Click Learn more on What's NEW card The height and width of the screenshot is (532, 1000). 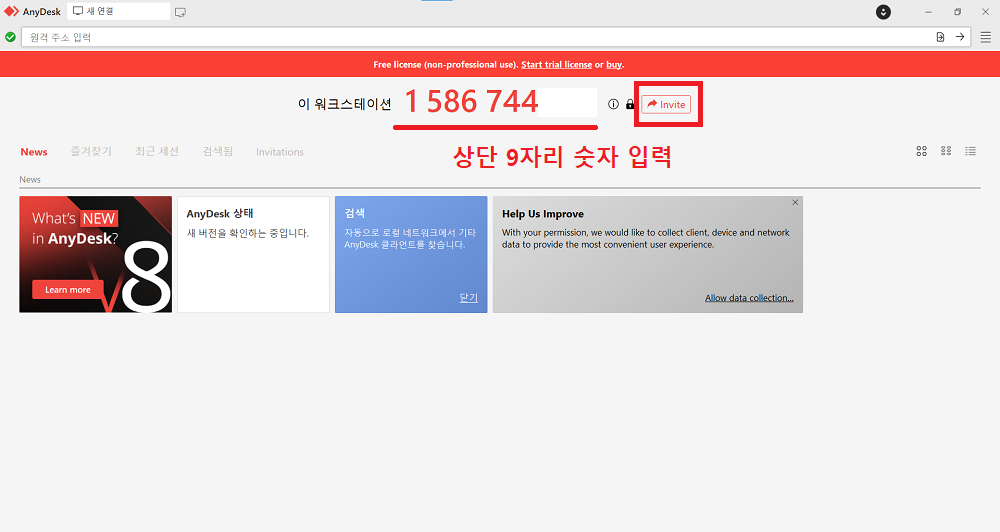click(x=68, y=290)
